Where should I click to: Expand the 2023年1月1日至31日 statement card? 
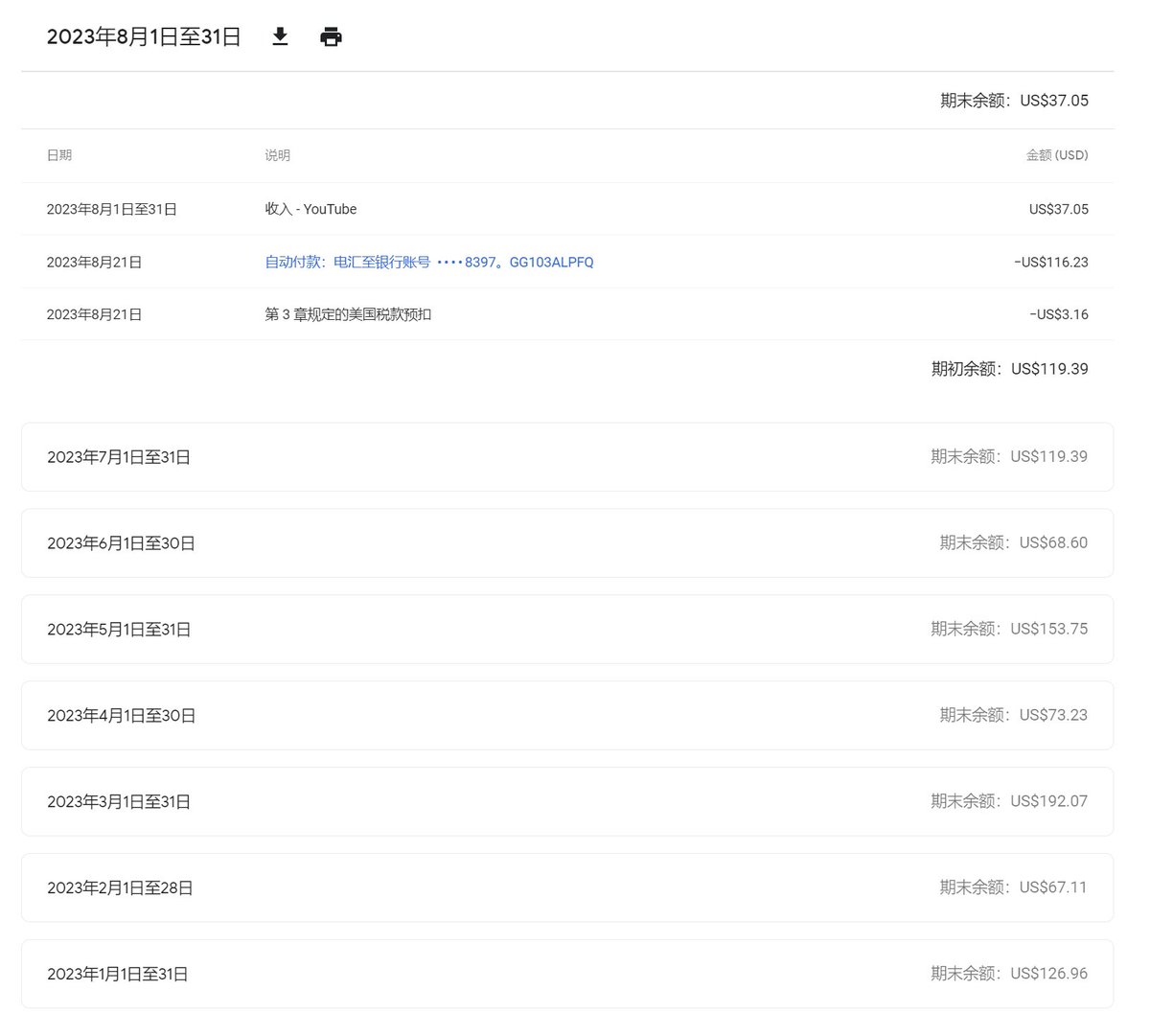[x=567, y=975]
